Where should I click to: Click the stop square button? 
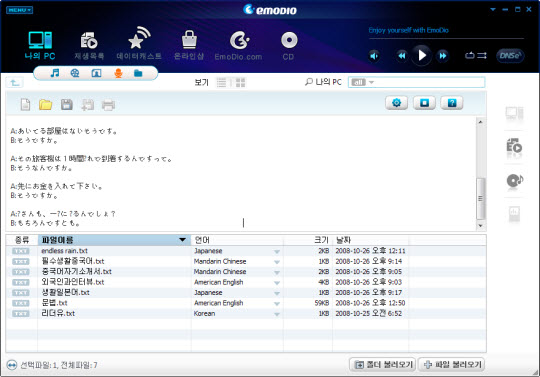point(424,103)
